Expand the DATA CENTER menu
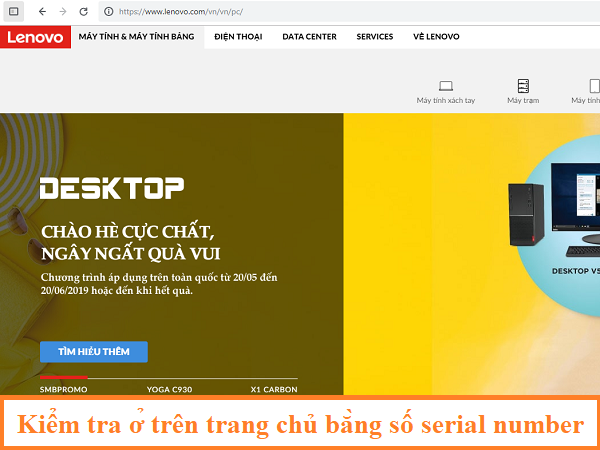The height and width of the screenshot is (450, 600). coord(309,37)
